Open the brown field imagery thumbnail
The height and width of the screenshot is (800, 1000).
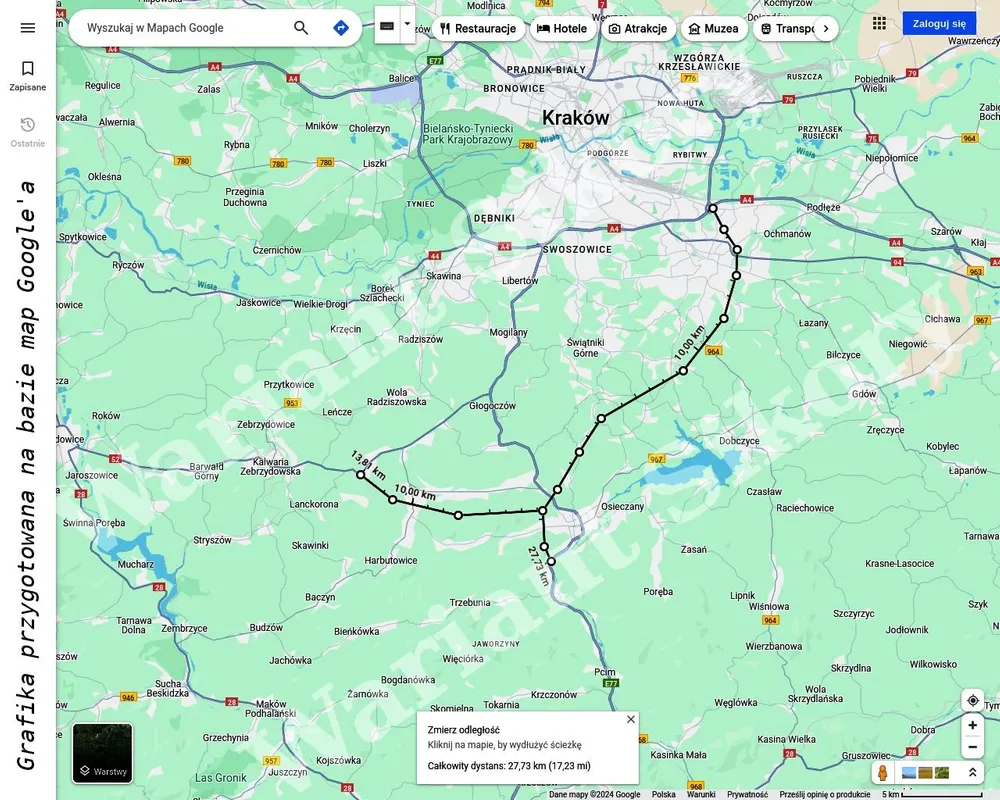click(925, 773)
